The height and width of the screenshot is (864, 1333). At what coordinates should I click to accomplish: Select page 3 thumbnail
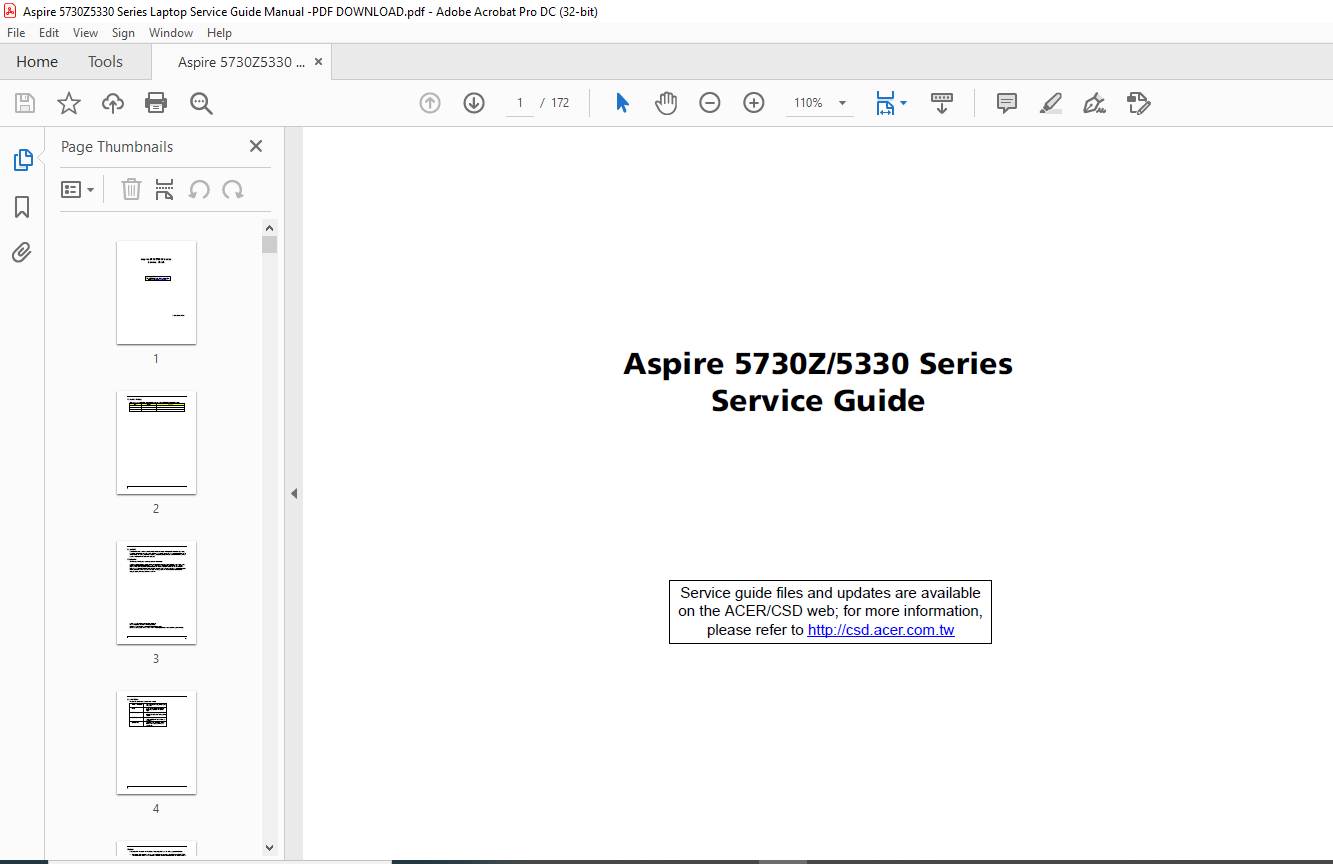pyautogui.click(x=156, y=592)
